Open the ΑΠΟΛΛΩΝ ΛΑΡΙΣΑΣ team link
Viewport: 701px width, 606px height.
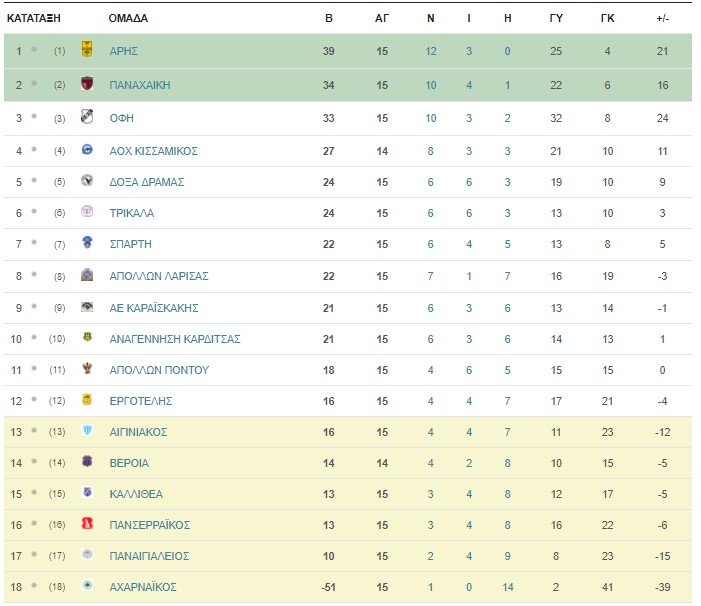[159, 276]
